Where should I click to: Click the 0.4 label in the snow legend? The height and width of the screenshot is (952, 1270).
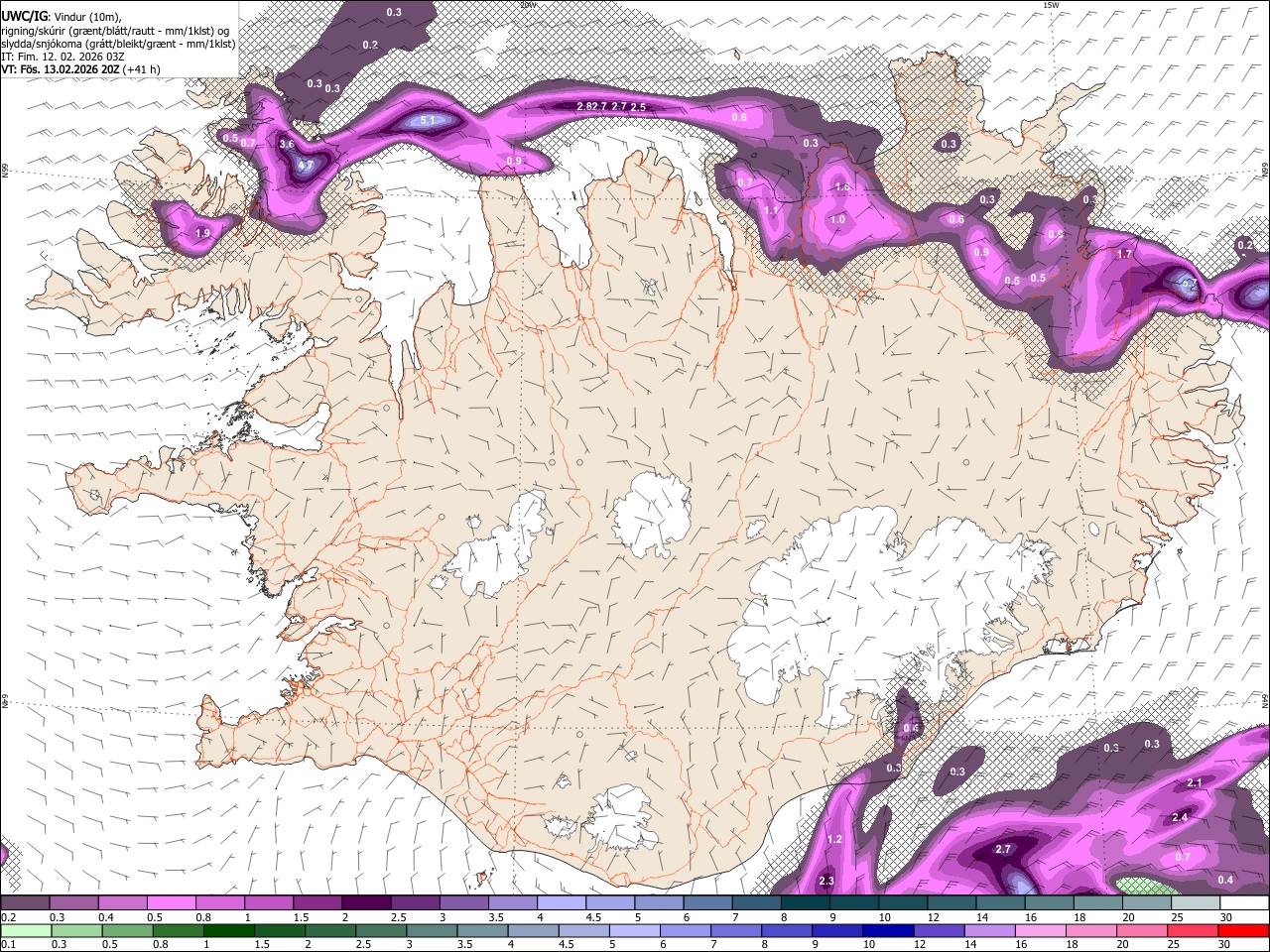pyautogui.click(x=106, y=917)
